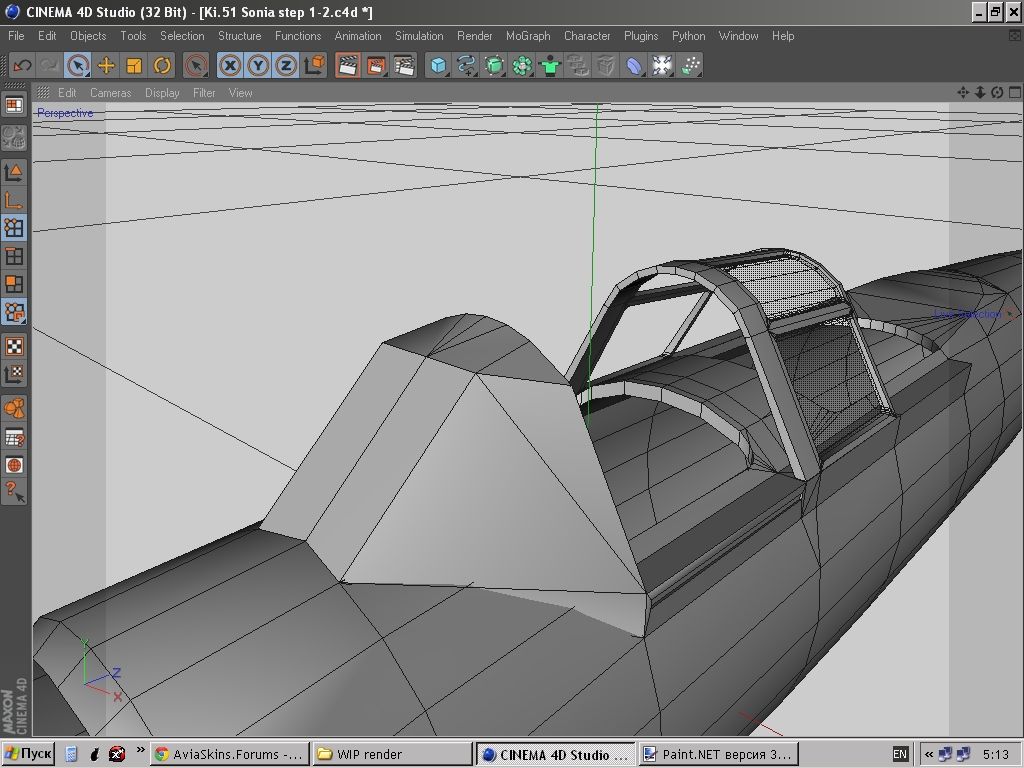Switch to Points mode in left sidebar

click(x=14, y=228)
